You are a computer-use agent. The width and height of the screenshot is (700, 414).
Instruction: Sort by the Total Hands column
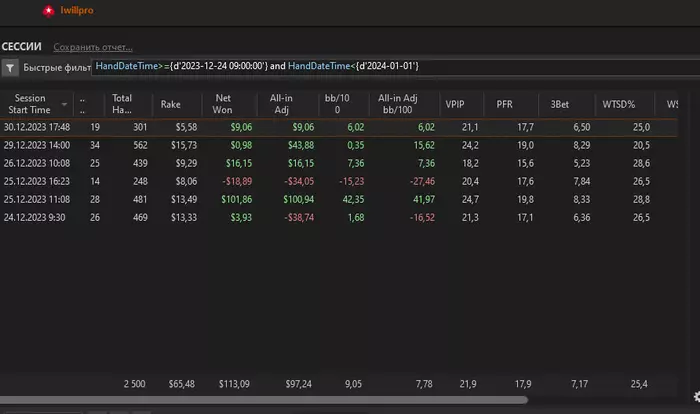tap(122, 104)
